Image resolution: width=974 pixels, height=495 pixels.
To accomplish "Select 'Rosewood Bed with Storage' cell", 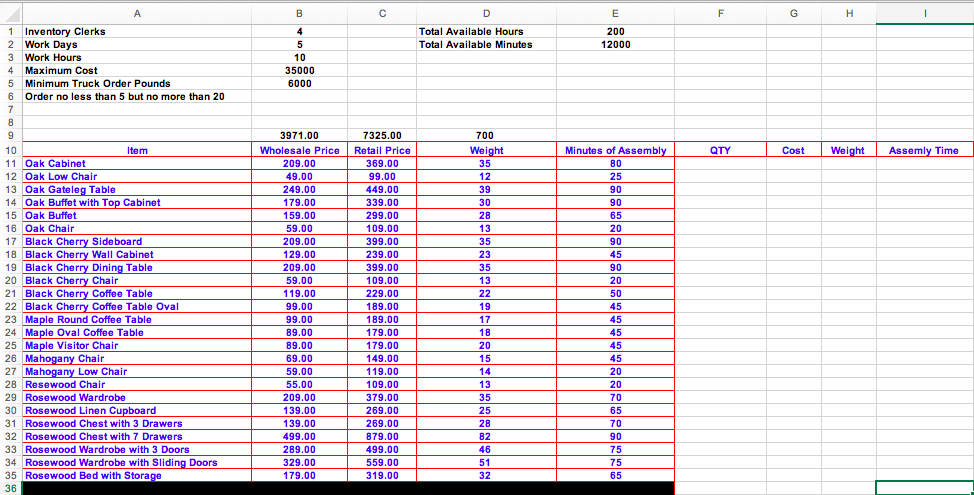I will [x=137, y=476].
